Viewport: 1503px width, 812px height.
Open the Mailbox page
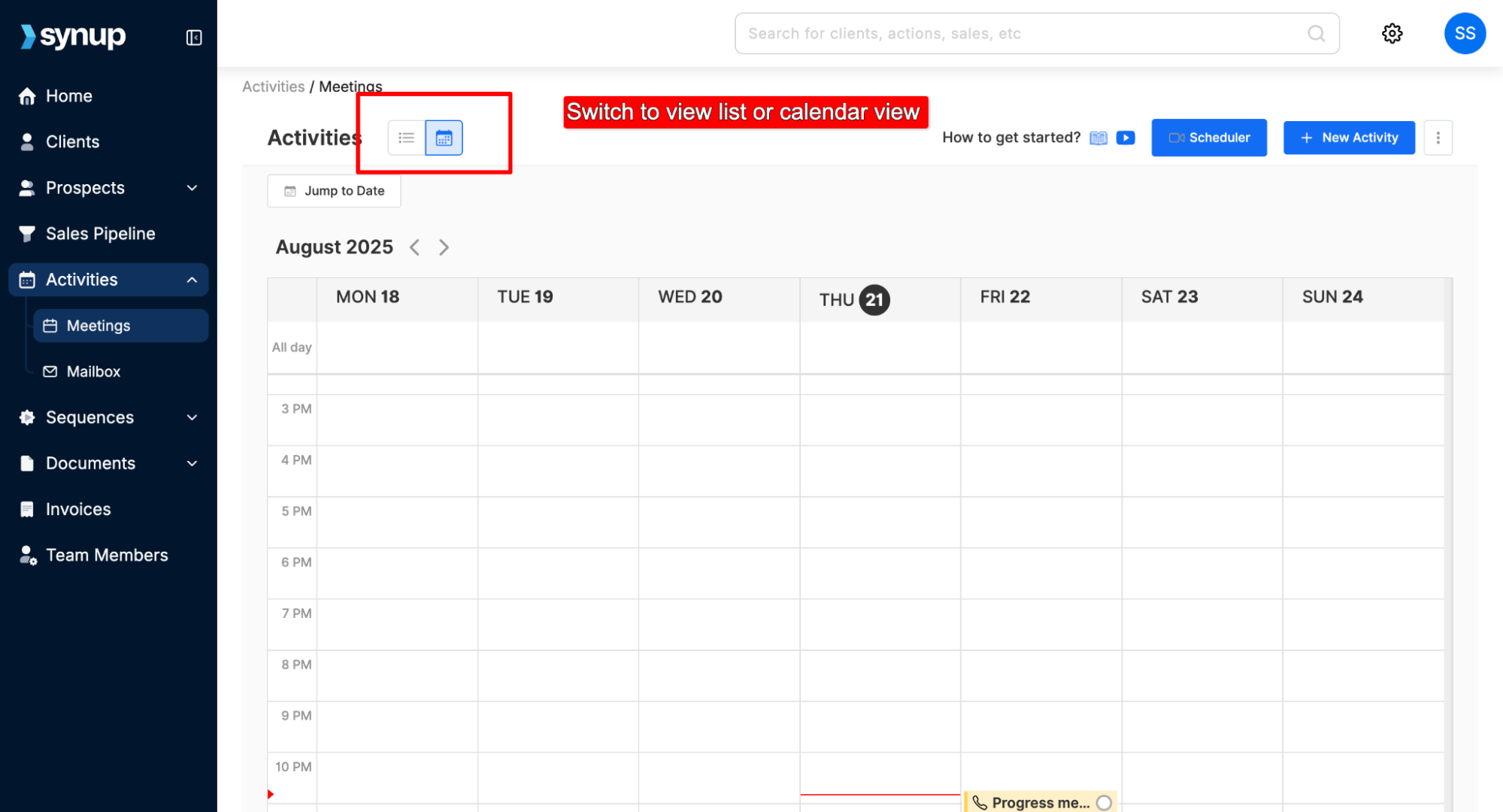(121, 371)
